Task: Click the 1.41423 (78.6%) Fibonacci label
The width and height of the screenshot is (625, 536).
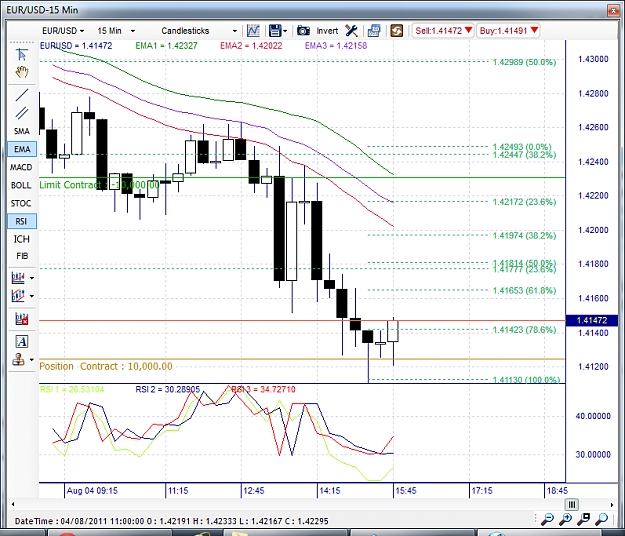Action: 524,330
